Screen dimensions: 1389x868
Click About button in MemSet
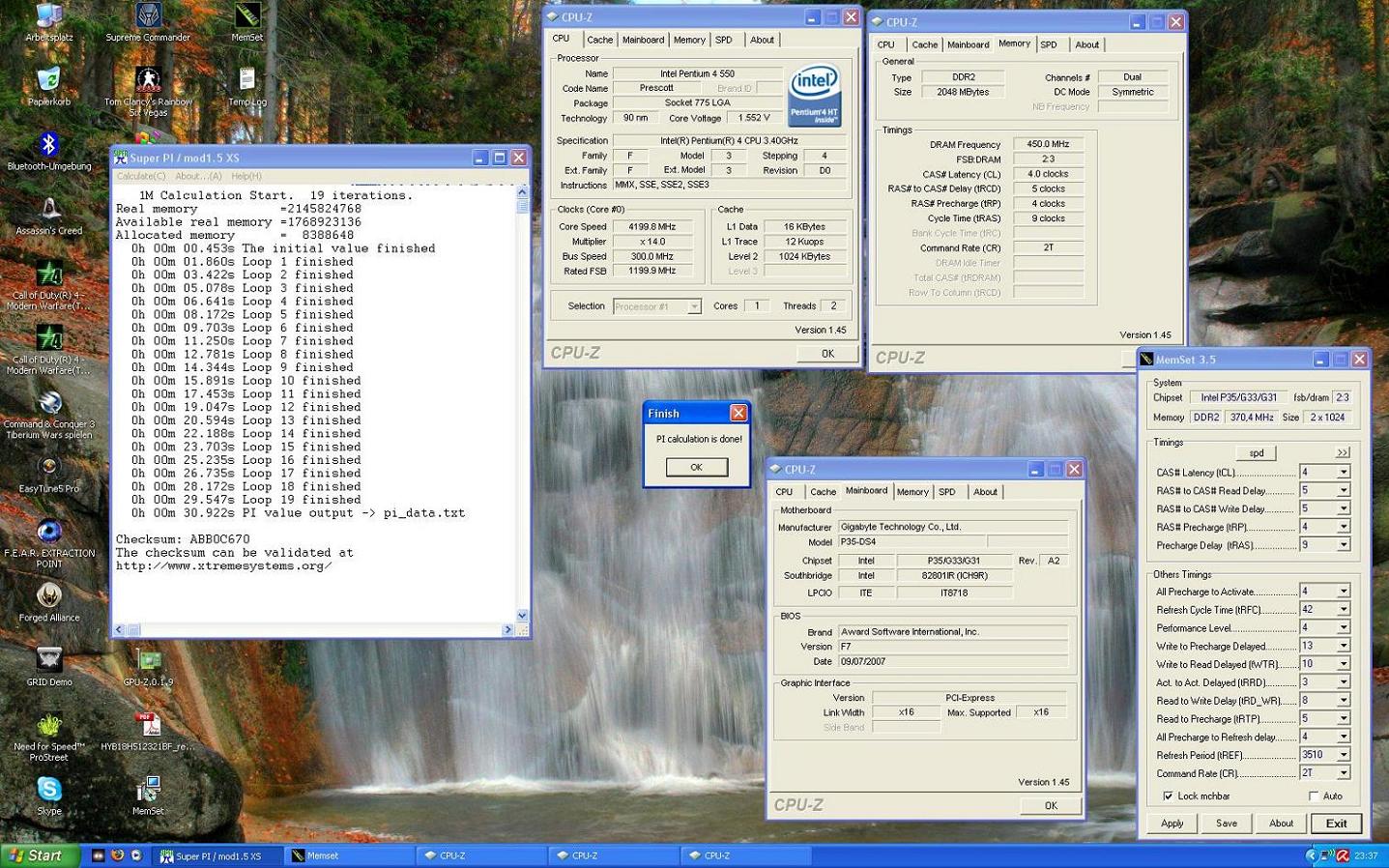pos(1281,824)
